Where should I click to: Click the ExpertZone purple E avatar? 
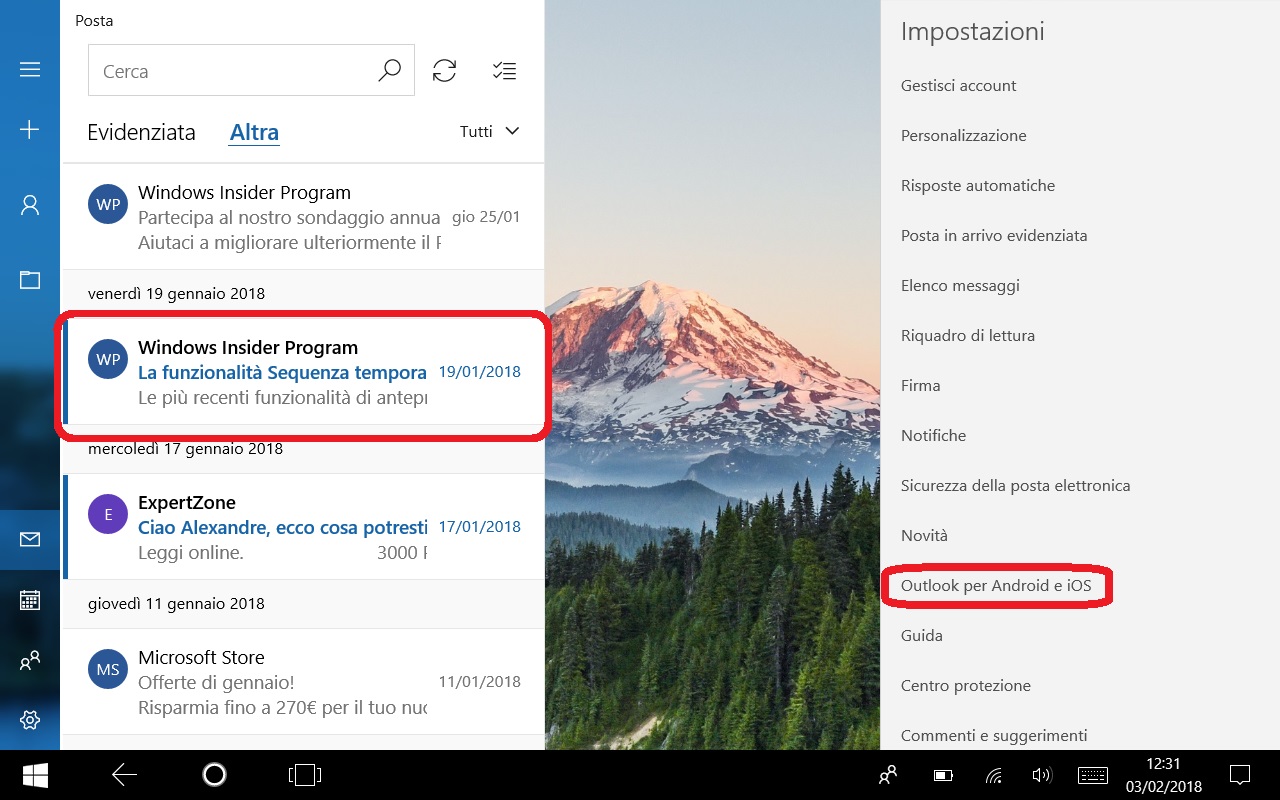point(108,514)
